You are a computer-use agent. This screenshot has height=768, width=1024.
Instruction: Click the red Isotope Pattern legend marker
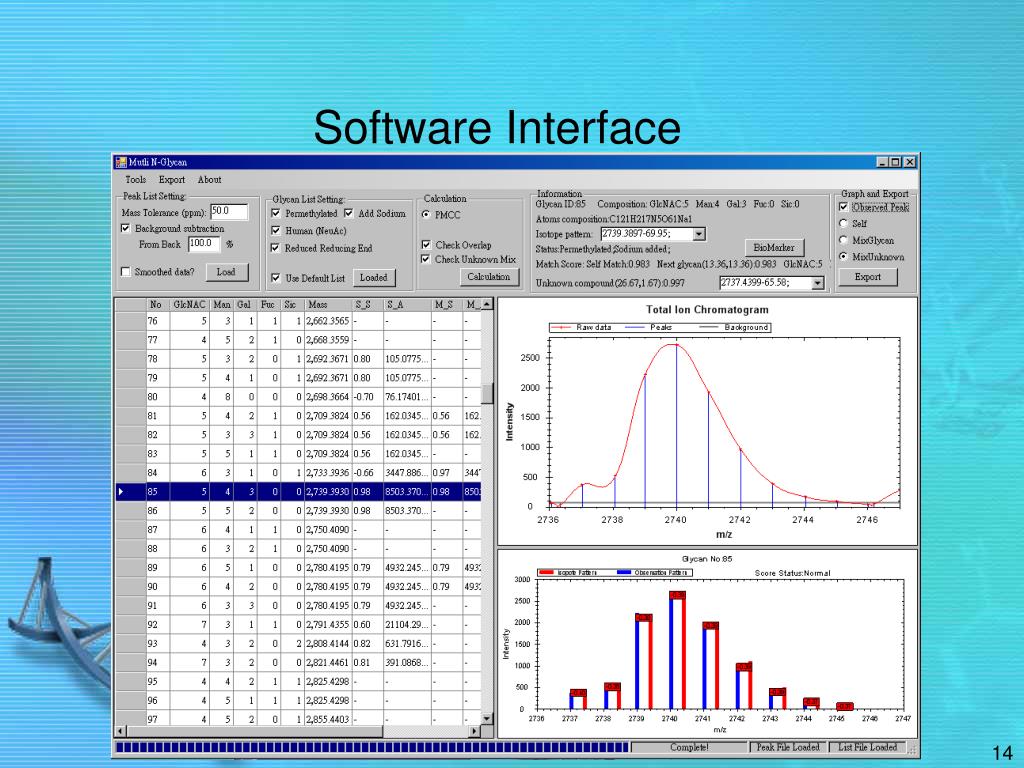(x=547, y=572)
